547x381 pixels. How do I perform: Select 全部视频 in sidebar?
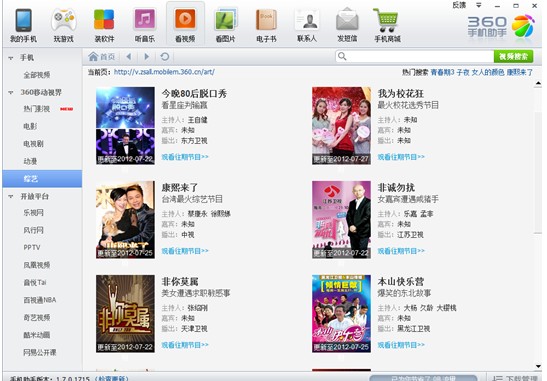pyautogui.click(x=37, y=75)
